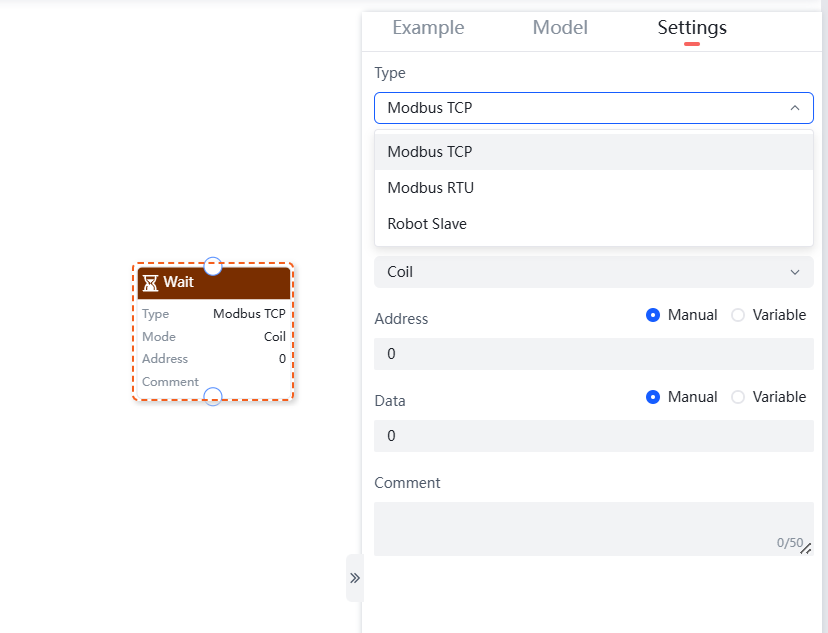Collapse the Type dropdown via its arrow

click(x=795, y=108)
